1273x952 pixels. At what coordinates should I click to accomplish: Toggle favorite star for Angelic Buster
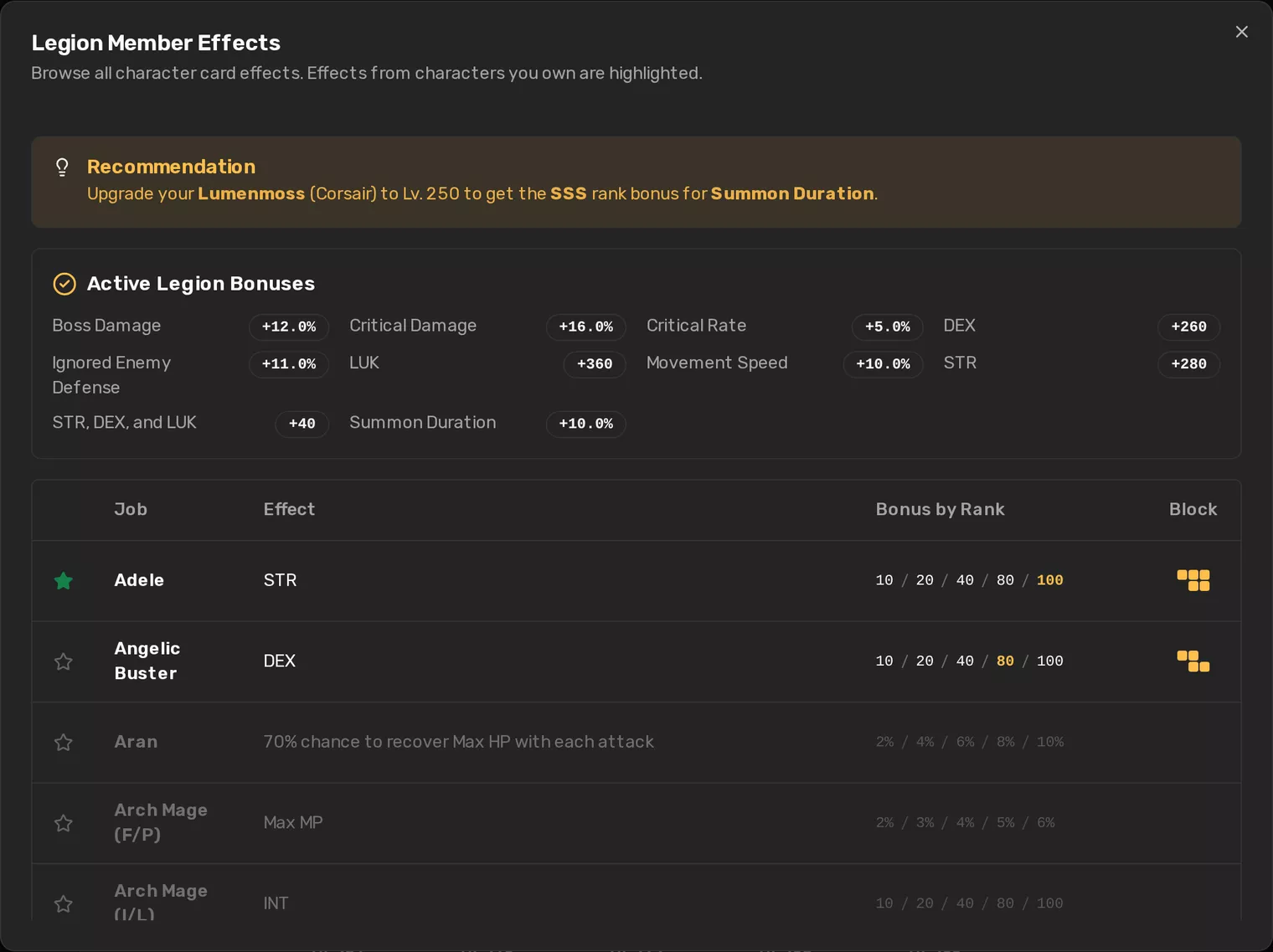tap(64, 661)
